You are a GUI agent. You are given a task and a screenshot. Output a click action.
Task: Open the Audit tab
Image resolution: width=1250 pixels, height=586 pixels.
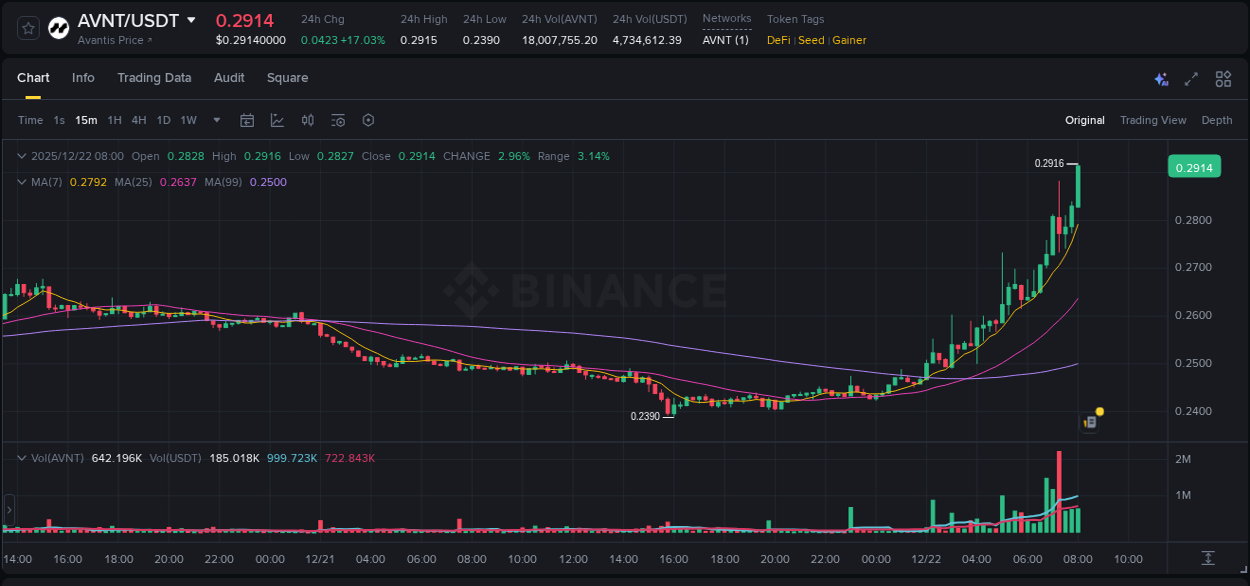[229, 78]
